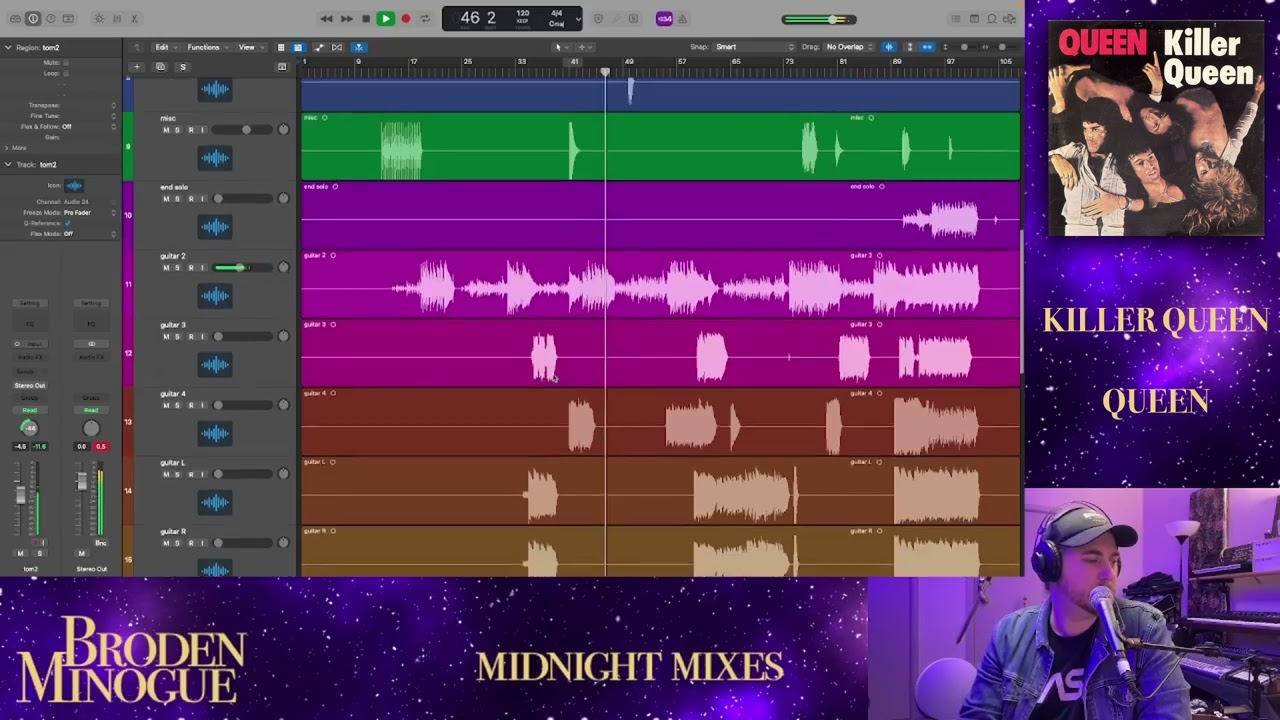Click the green Read automation button on tom2 strip
Viewport: 1280px width, 720px height.
point(29,410)
